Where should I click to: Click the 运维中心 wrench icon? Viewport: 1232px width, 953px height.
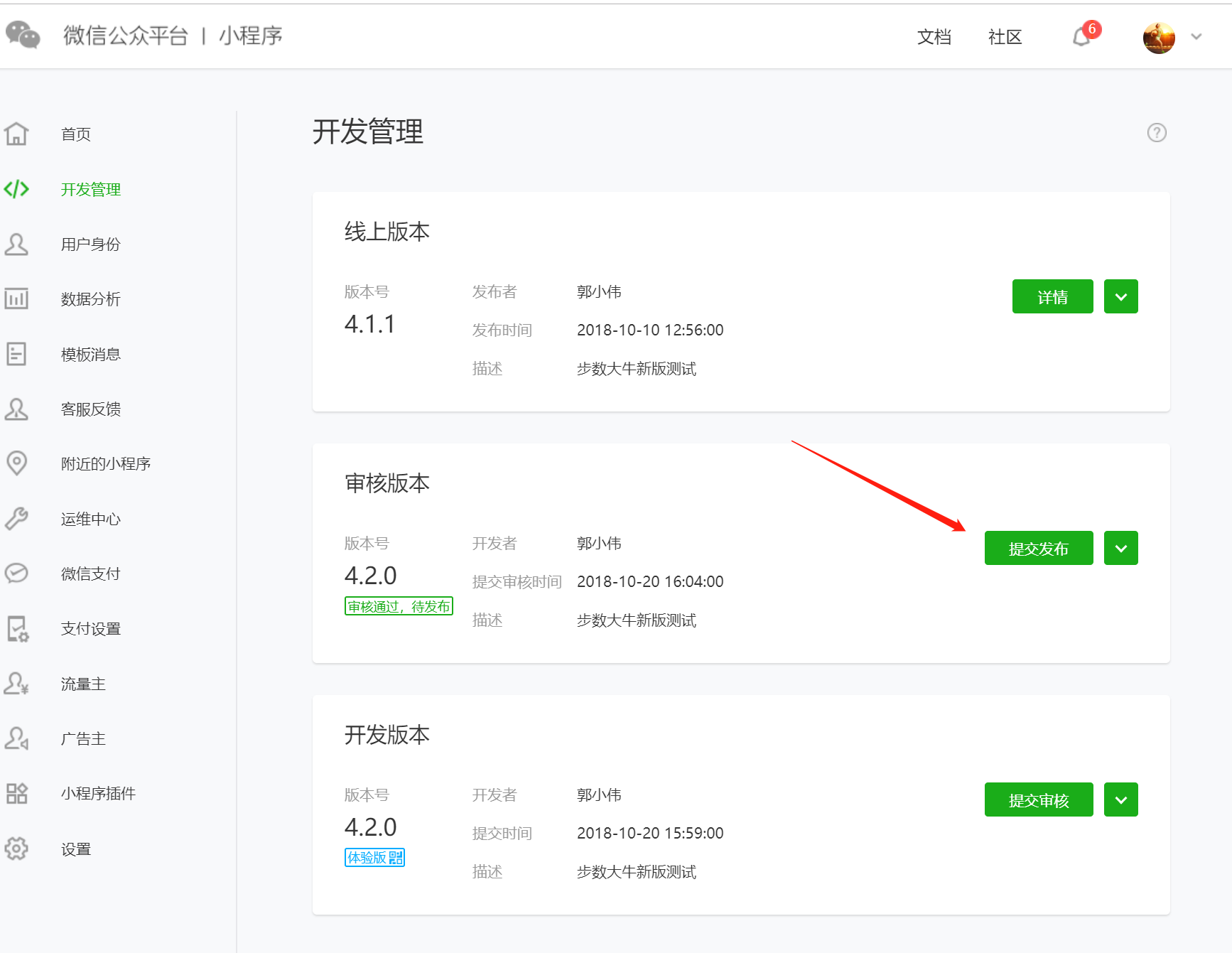click(17, 519)
